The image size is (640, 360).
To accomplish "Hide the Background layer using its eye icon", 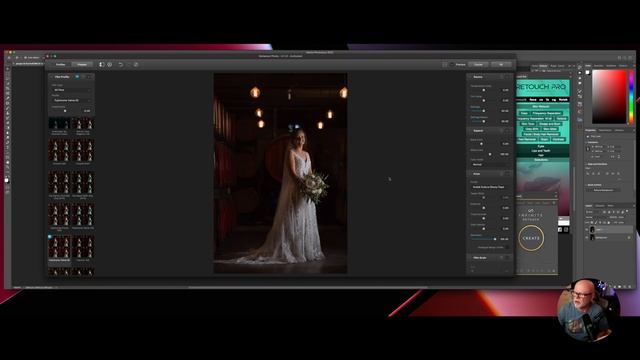I will 587,237.
